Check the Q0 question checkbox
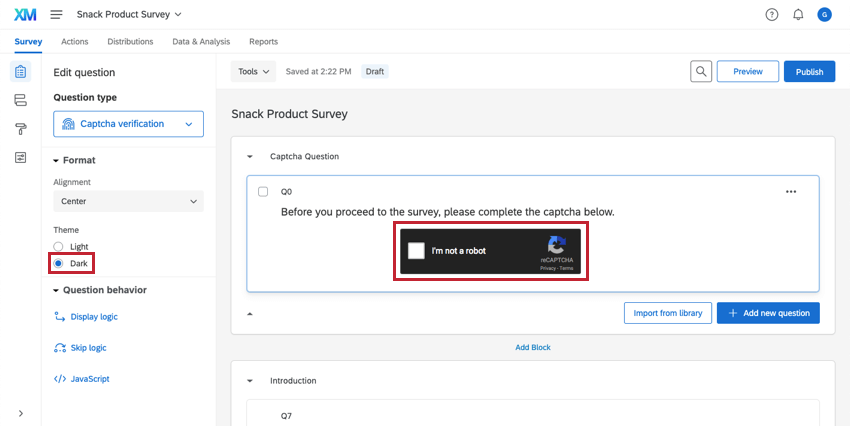 coord(263,191)
